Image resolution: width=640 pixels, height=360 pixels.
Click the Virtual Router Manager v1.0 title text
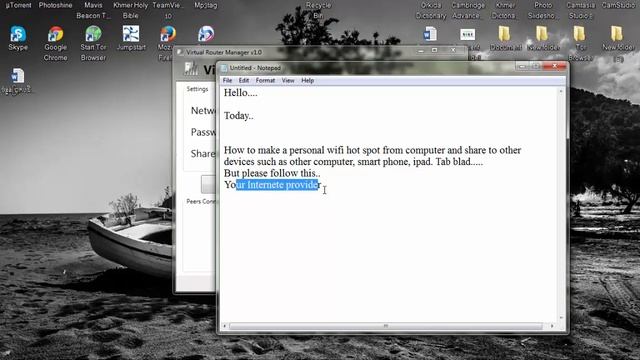pyautogui.click(x=224, y=52)
